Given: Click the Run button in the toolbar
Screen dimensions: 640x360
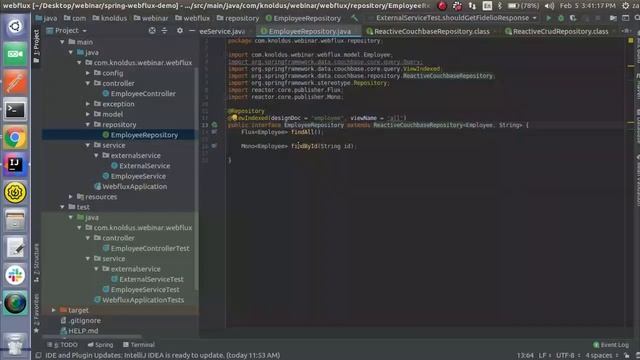Looking at the screenshot, I should 548,18.
